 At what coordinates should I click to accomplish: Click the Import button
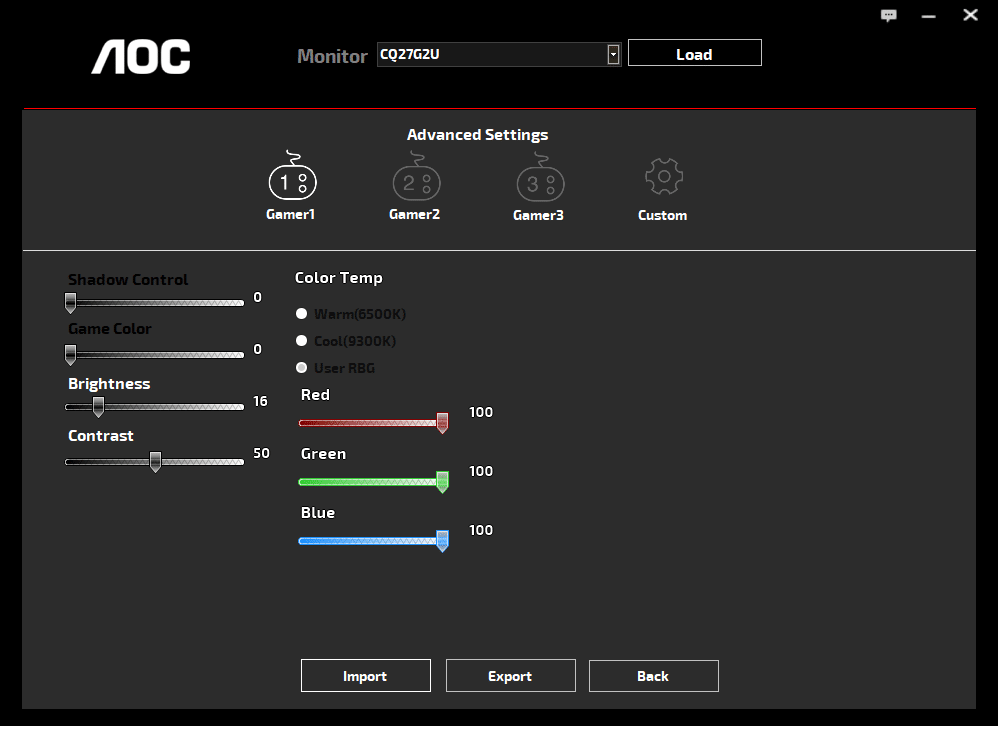point(365,676)
